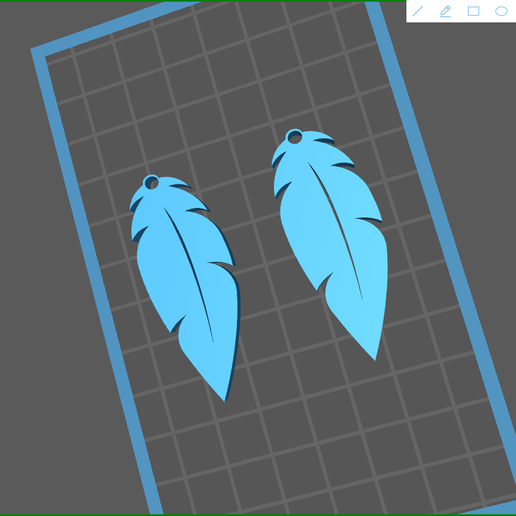Select the Line drawing tool
The height and width of the screenshot is (516, 516).
[418, 11]
